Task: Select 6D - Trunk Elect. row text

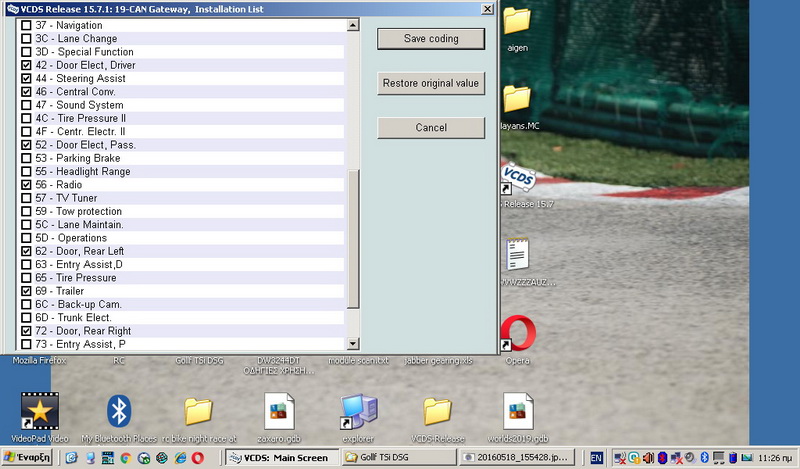Action: click(73, 317)
